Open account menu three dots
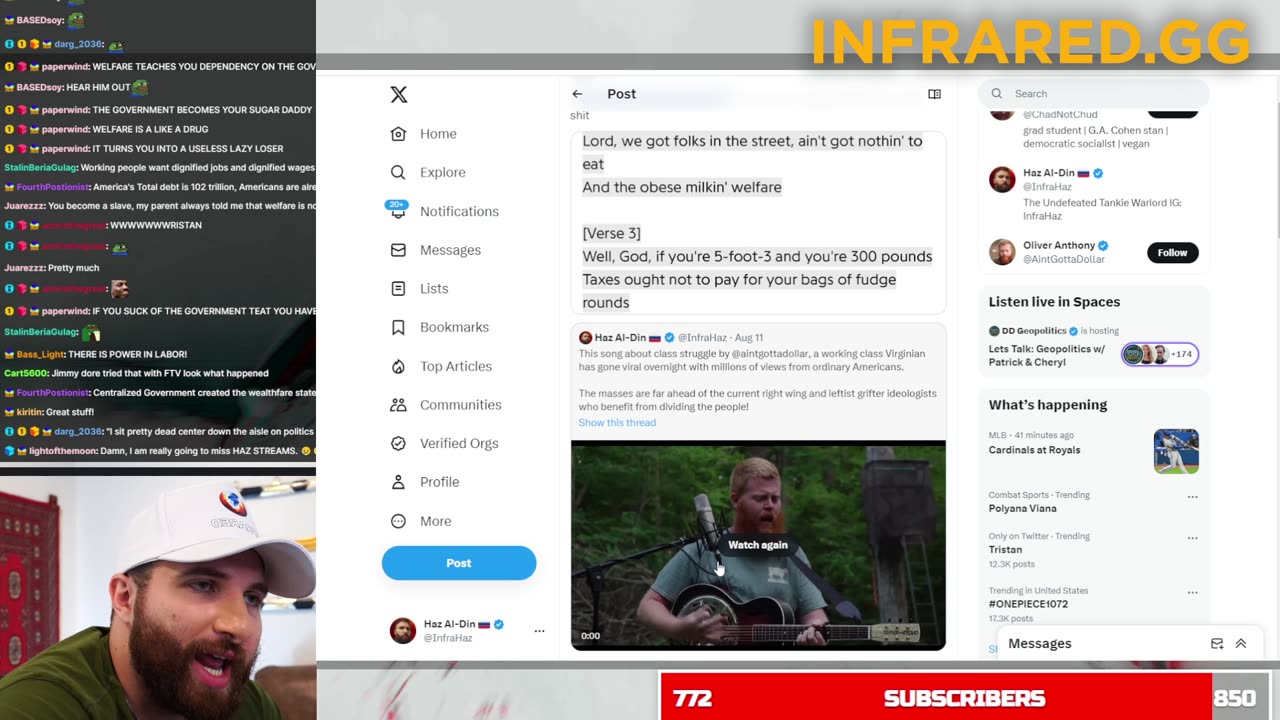This screenshot has height=720, width=1280. (539, 631)
